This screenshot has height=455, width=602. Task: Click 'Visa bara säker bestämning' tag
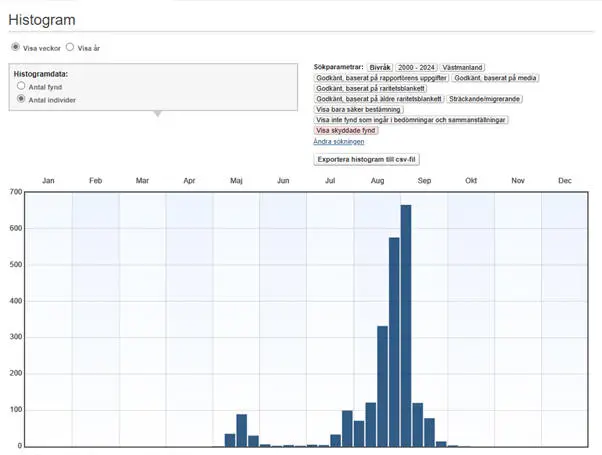(x=358, y=110)
